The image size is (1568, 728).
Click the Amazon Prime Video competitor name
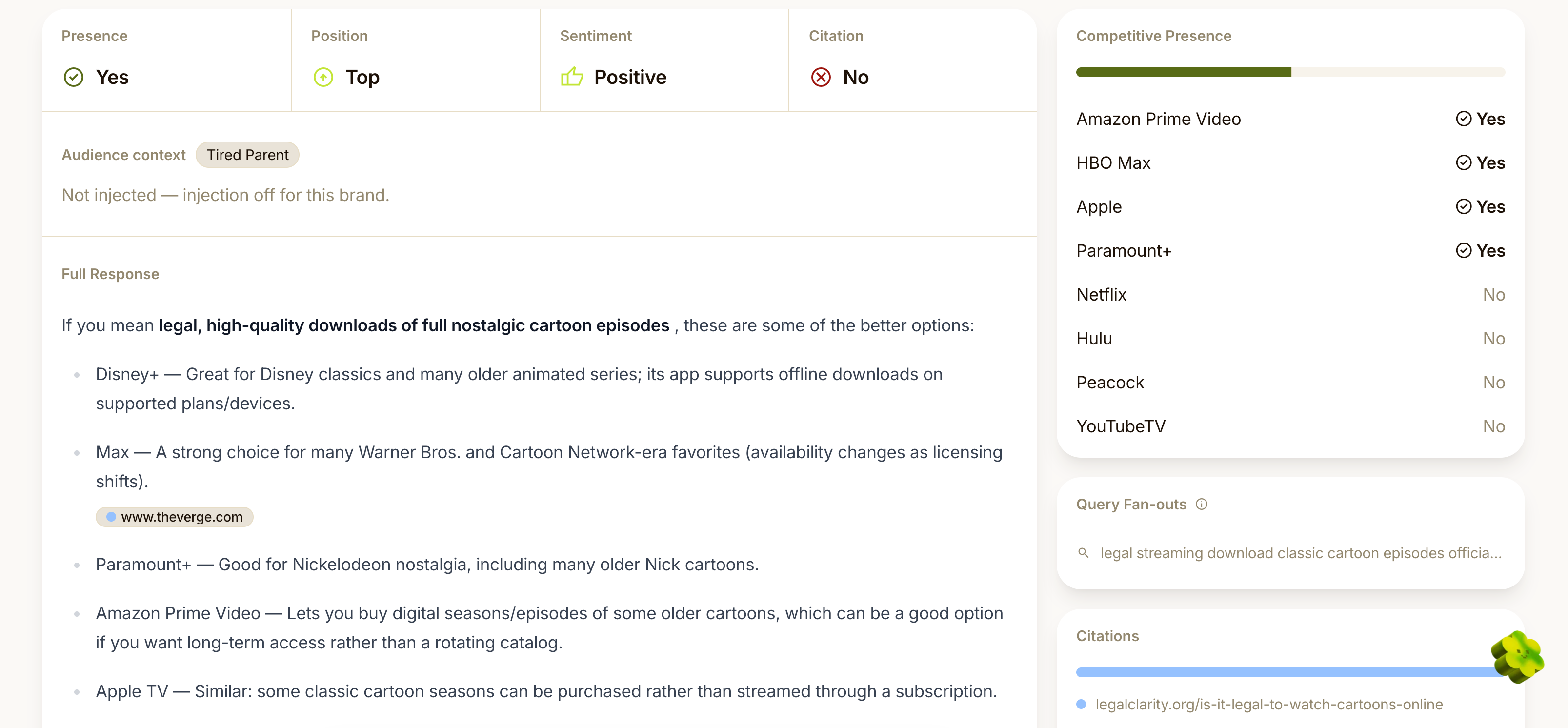tap(1158, 119)
